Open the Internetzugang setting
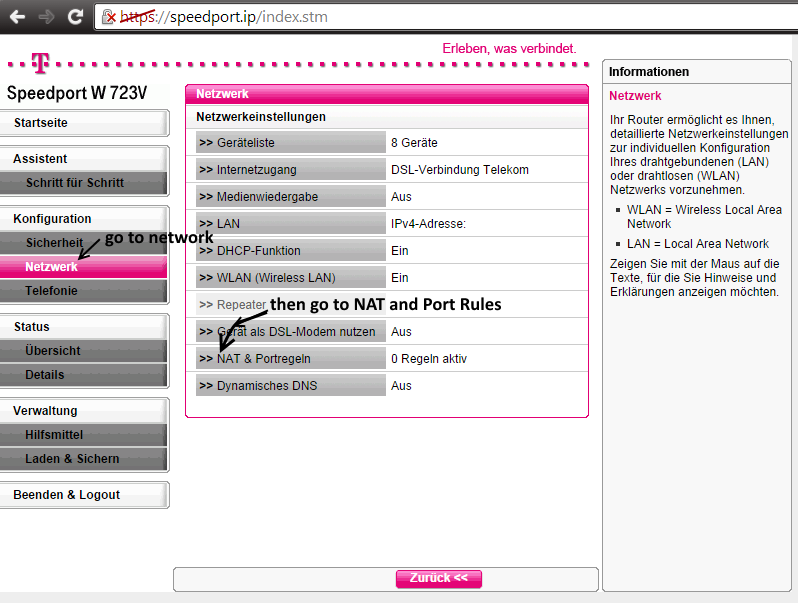This screenshot has height=603, width=798. 291,169
